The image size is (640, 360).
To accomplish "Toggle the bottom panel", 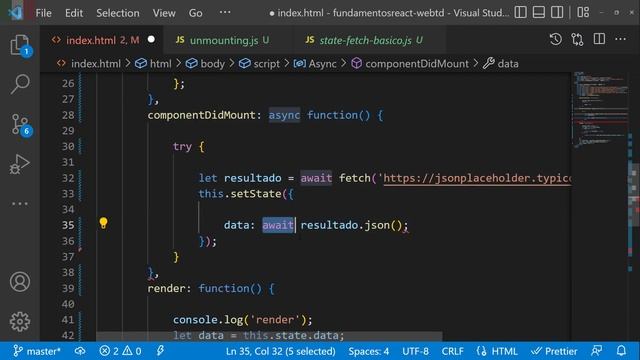I will (539, 13).
